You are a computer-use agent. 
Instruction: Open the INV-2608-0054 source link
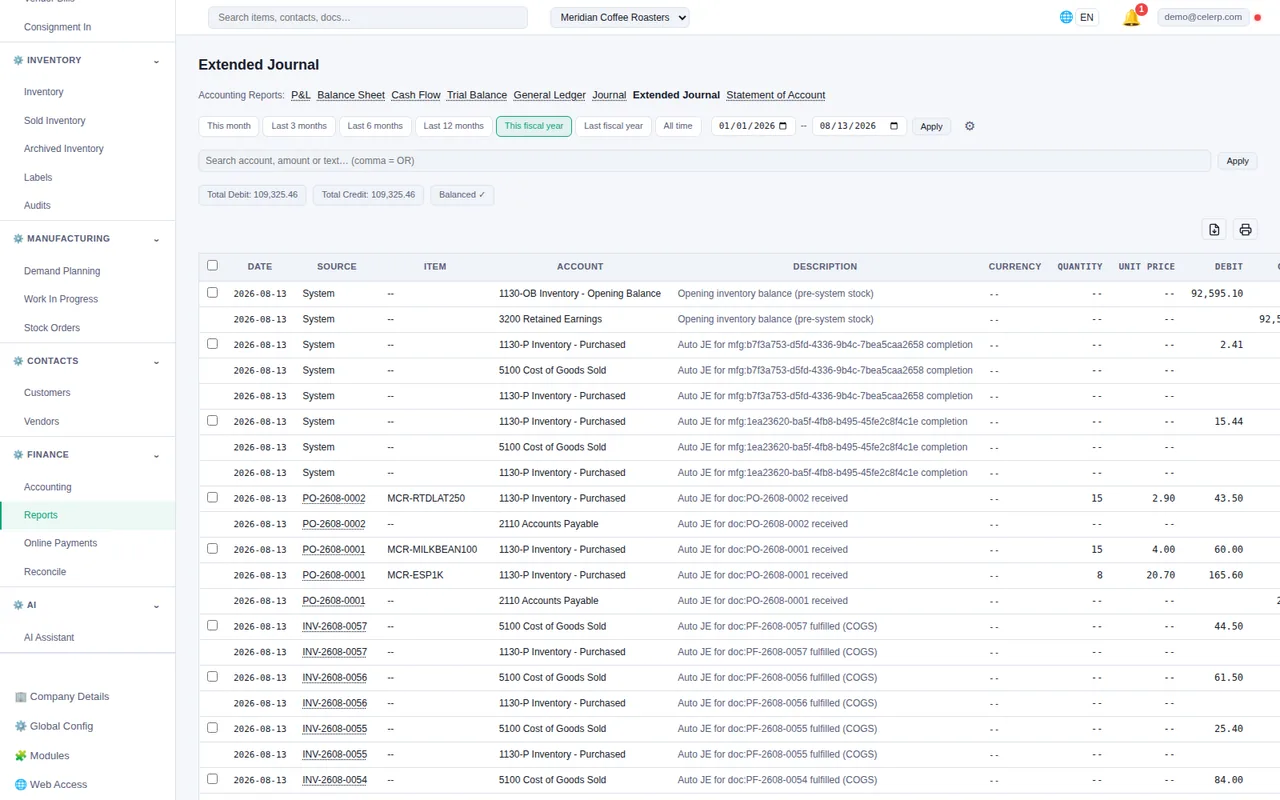334,780
